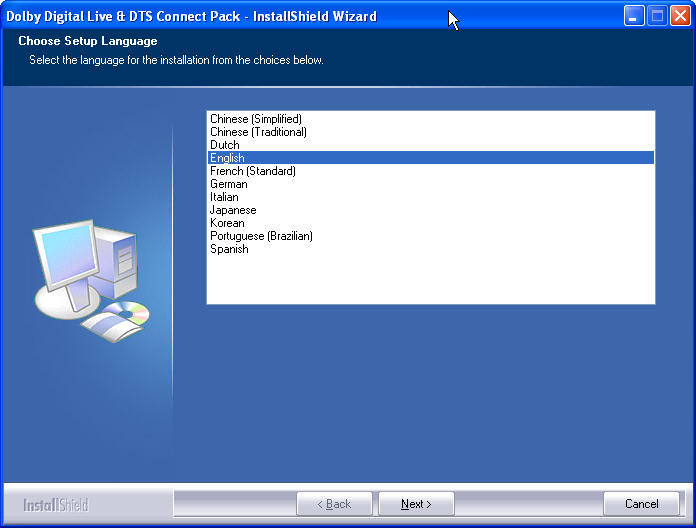Minimize the InstallShield Wizard window
Image resolution: width=696 pixels, height=528 pixels.
click(x=634, y=16)
